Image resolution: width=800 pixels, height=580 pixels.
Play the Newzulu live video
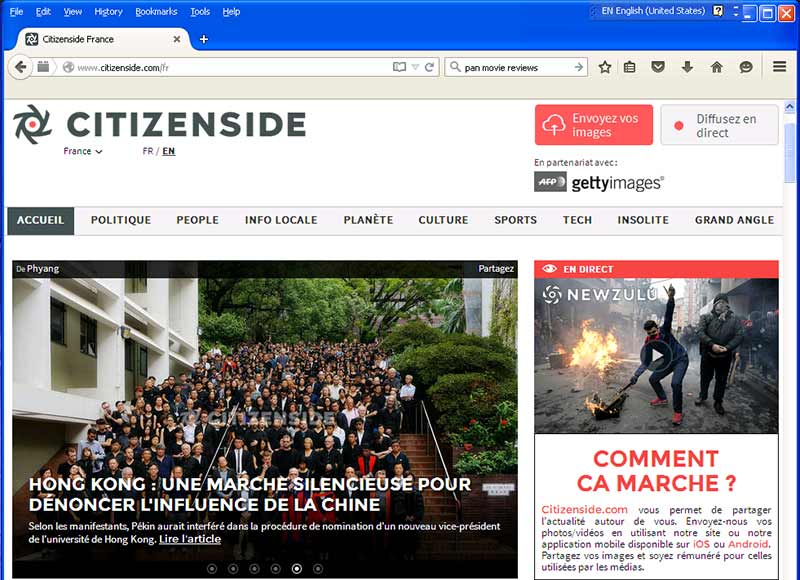coord(657,355)
